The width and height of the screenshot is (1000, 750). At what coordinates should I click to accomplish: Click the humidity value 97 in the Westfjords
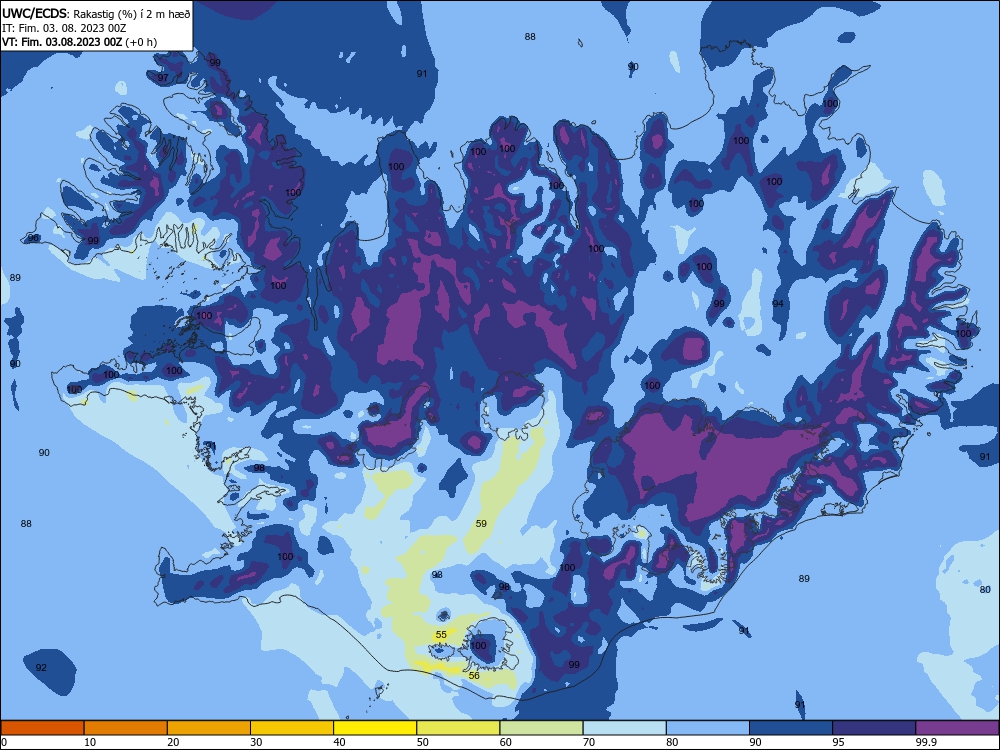tap(163, 78)
